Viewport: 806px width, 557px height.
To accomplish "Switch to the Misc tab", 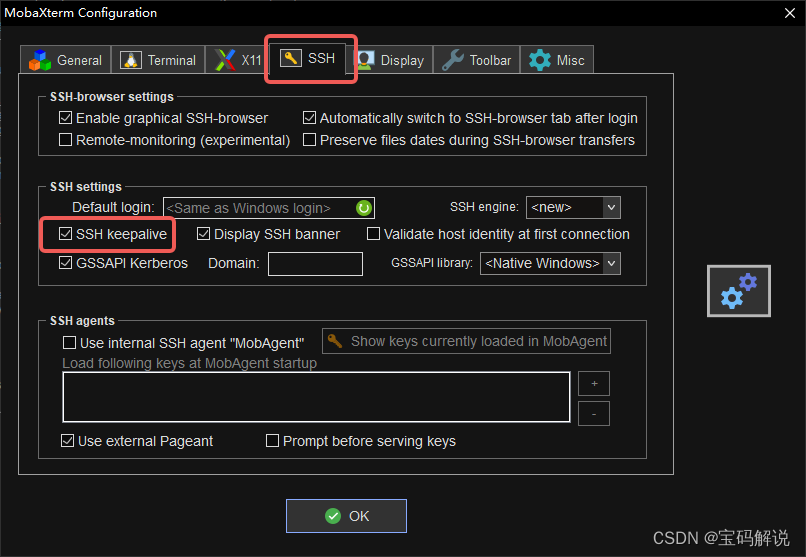I will [x=557, y=60].
